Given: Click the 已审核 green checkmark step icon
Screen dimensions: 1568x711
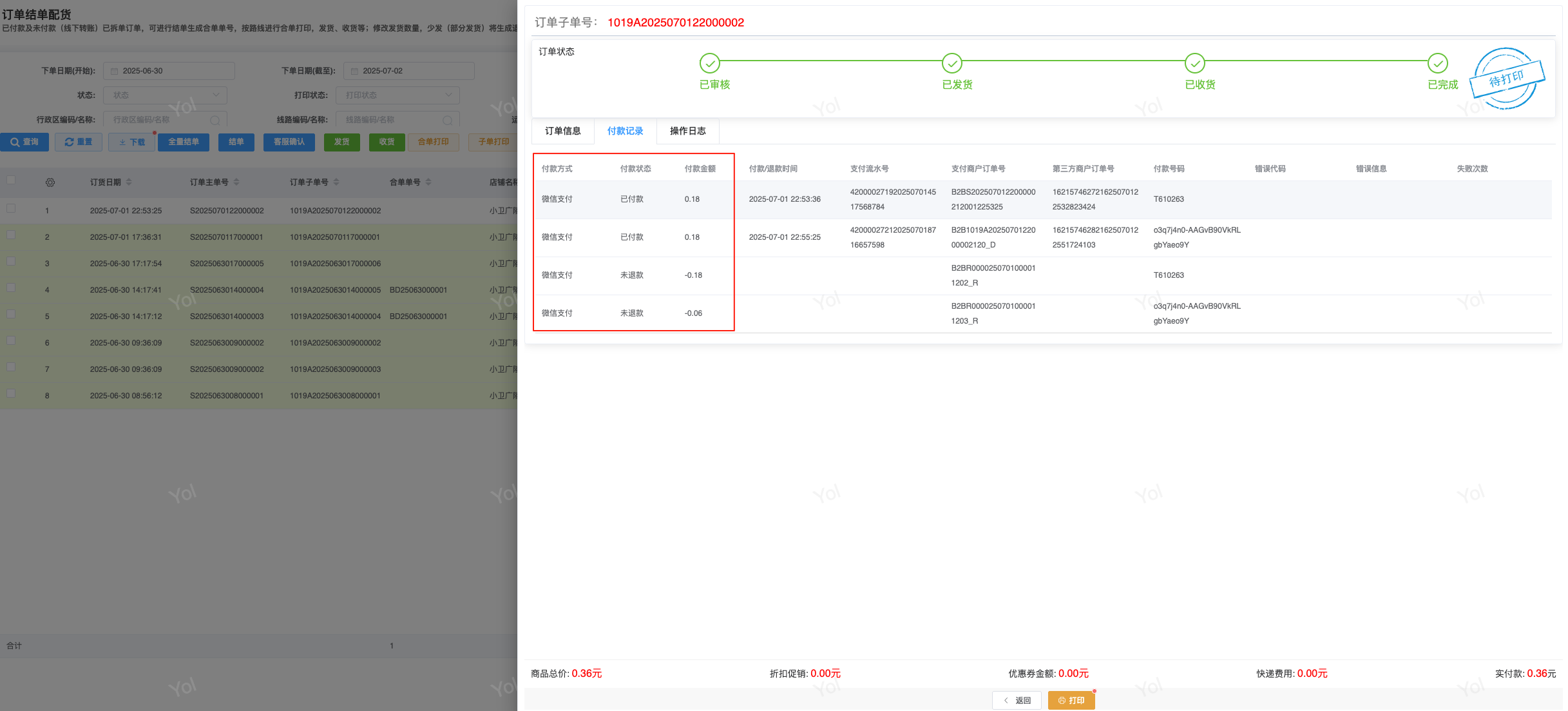Looking at the screenshot, I should click(x=709, y=63).
